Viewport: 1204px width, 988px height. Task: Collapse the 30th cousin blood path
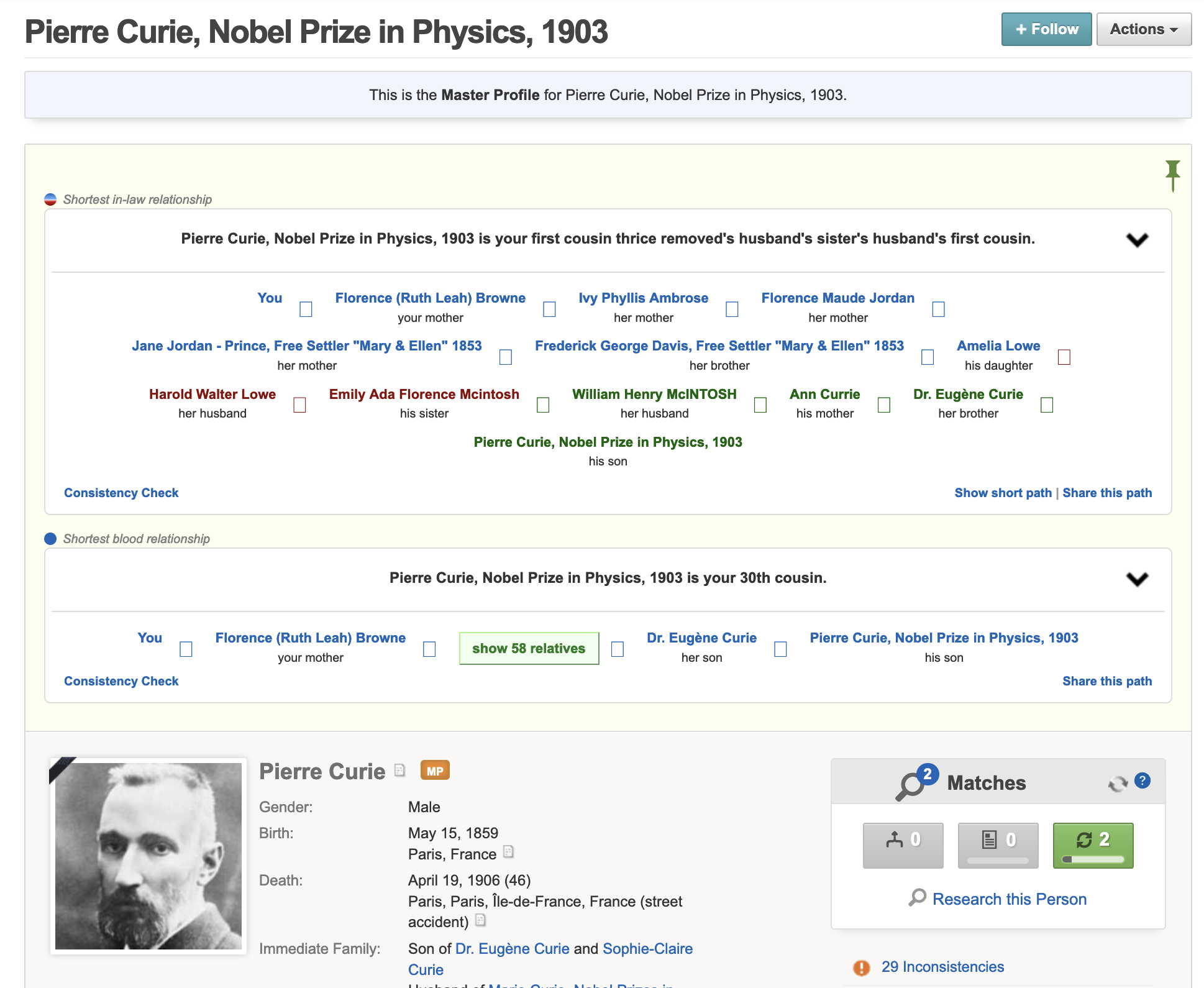click(x=1137, y=579)
